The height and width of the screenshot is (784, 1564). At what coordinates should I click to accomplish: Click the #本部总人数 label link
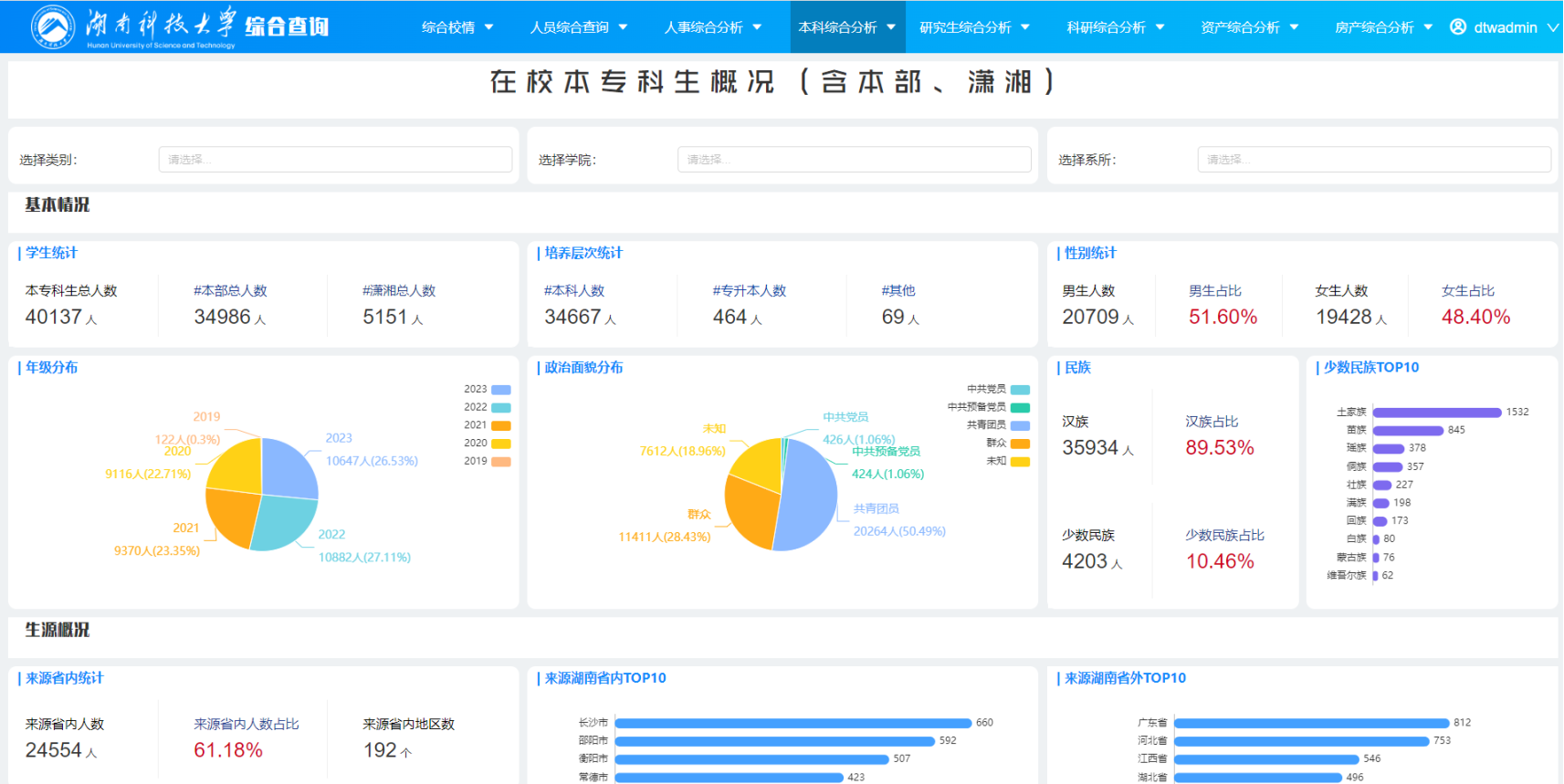(230, 291)
